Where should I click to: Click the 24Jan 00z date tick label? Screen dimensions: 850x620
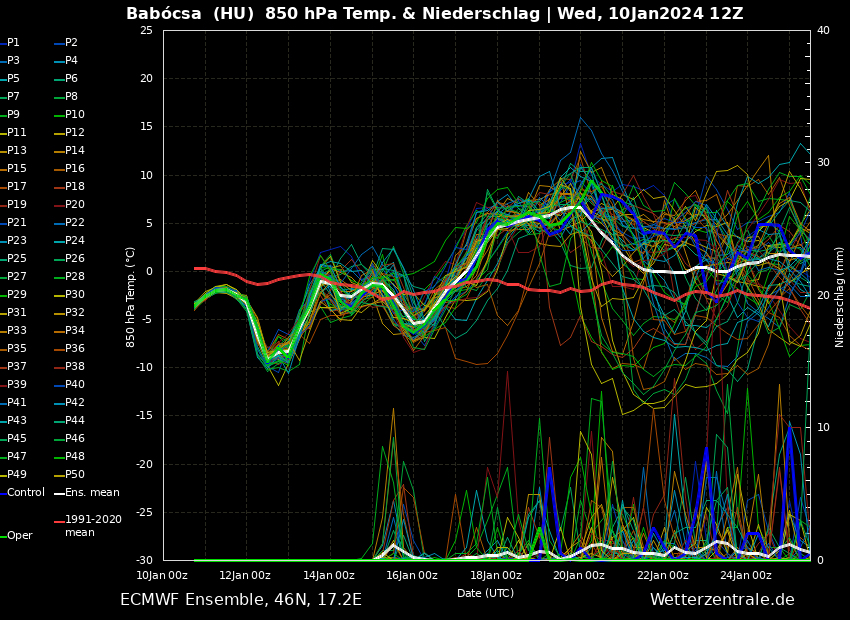746,576
